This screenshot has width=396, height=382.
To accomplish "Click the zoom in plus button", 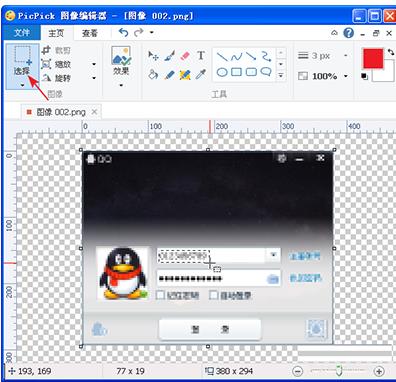I will 379,371.
